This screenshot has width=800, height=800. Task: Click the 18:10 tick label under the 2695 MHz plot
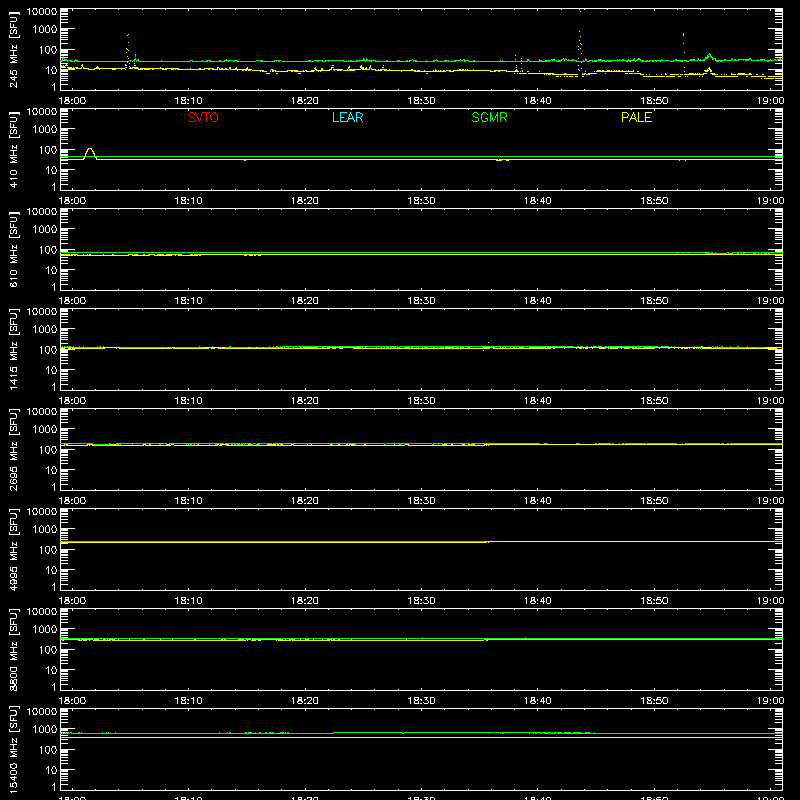(188, 501)
